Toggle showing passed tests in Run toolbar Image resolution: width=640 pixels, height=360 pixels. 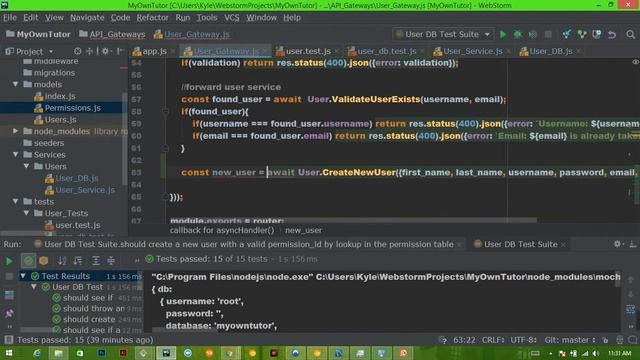coord(28,260)
